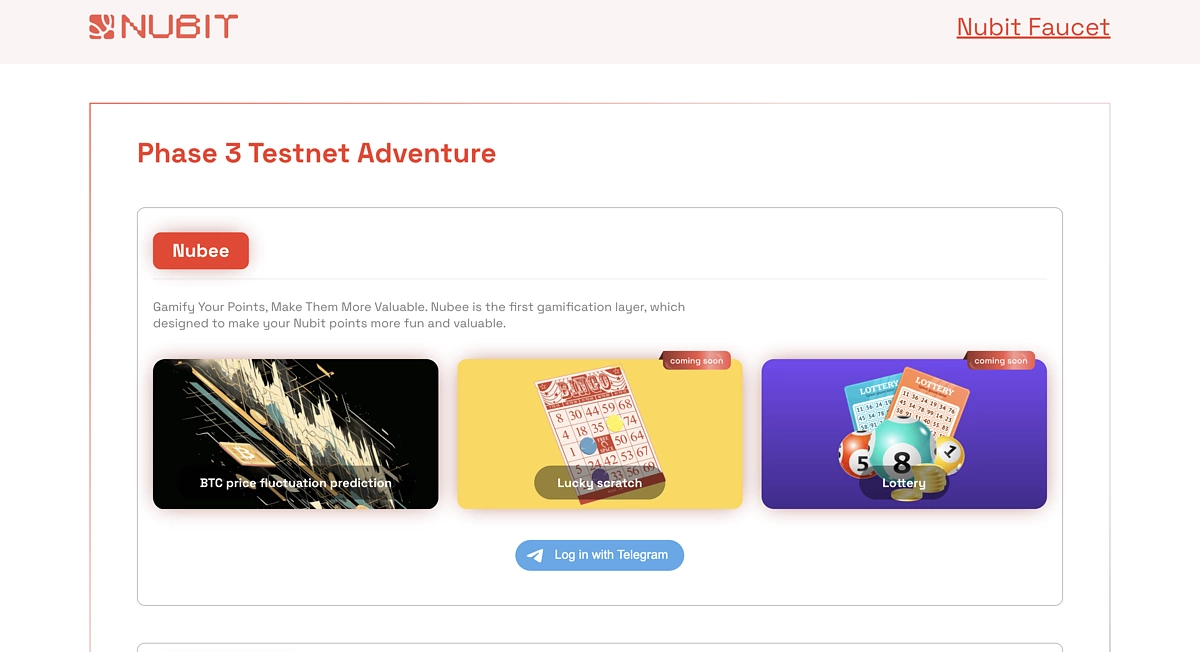Click the Nubit logo icon in header

click(102, 26)
